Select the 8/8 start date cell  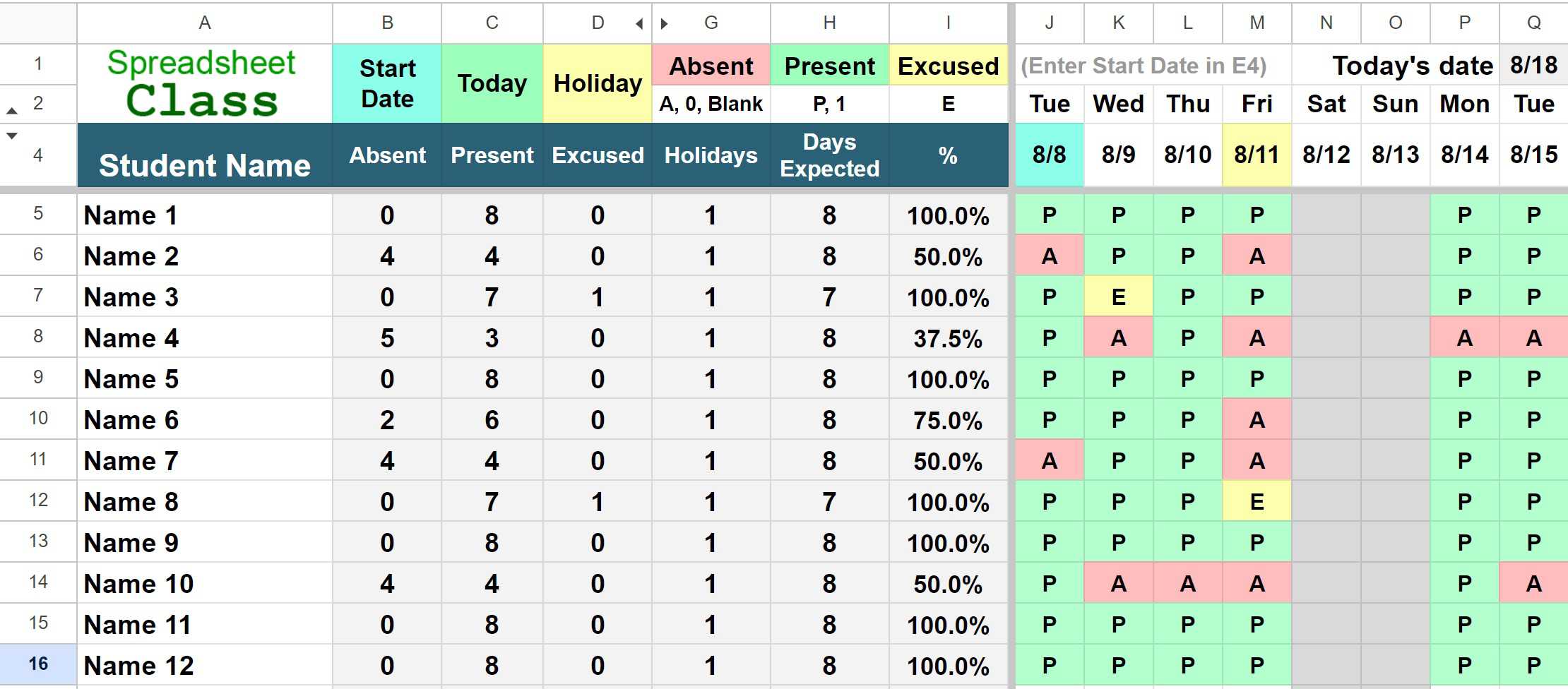coord(1050,155)
